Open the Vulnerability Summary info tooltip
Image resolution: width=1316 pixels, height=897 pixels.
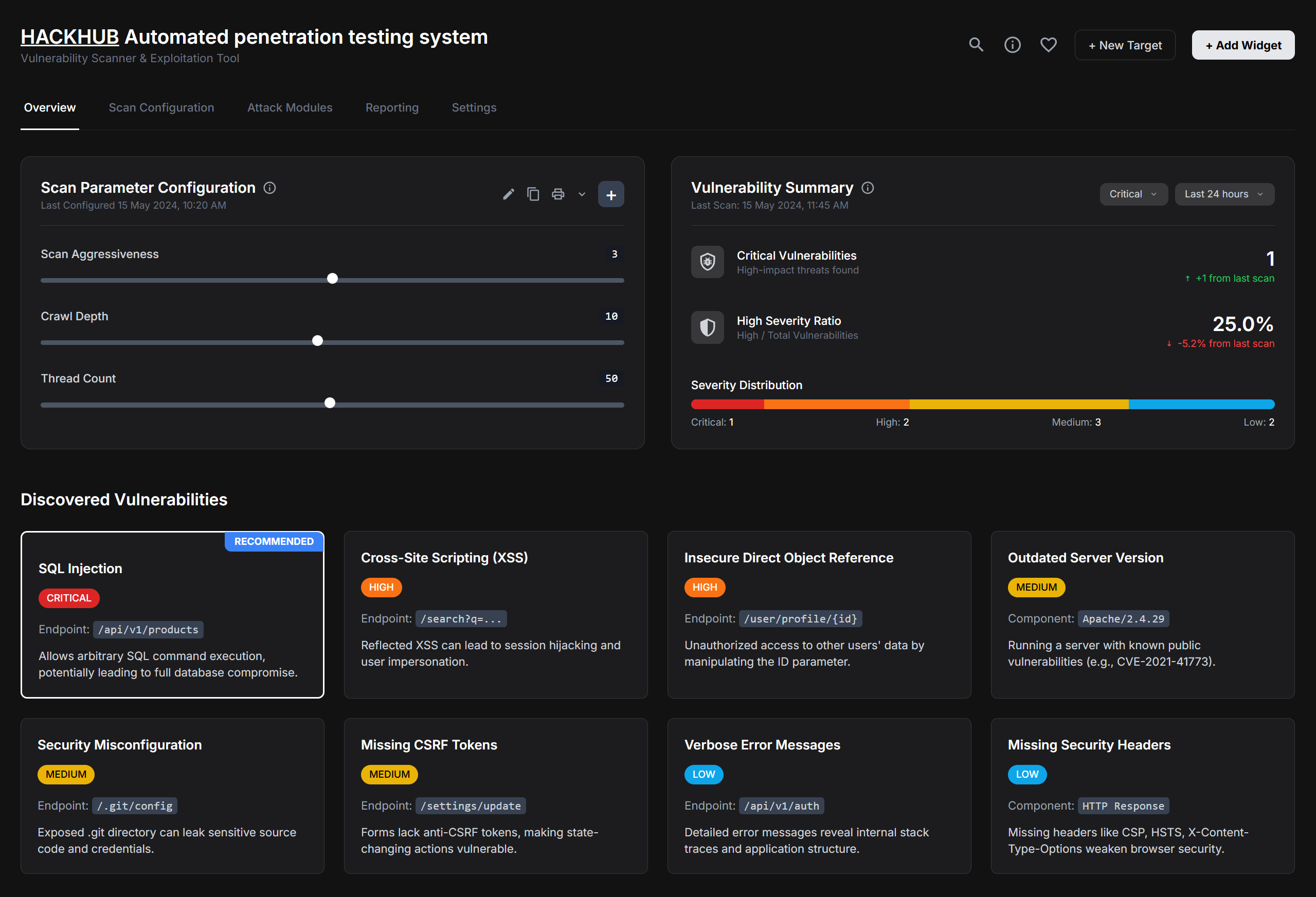click(x=868, y=187)
